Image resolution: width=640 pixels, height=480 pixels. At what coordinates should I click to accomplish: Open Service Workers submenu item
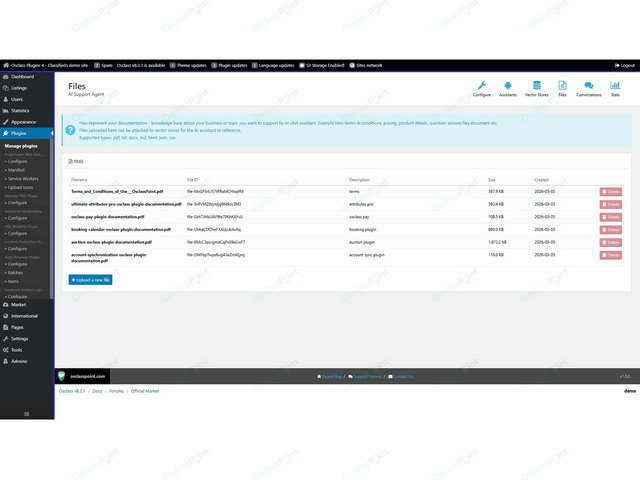click(x=22, y=179)
